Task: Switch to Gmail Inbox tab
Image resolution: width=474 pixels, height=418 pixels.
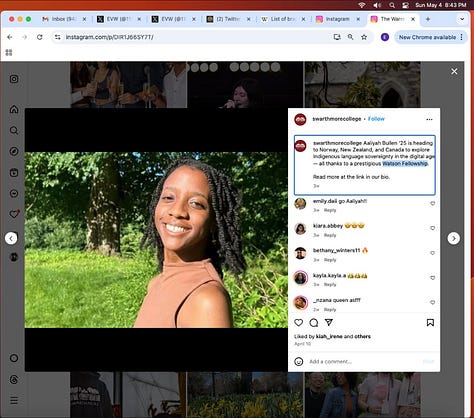Action: [64, 19]
